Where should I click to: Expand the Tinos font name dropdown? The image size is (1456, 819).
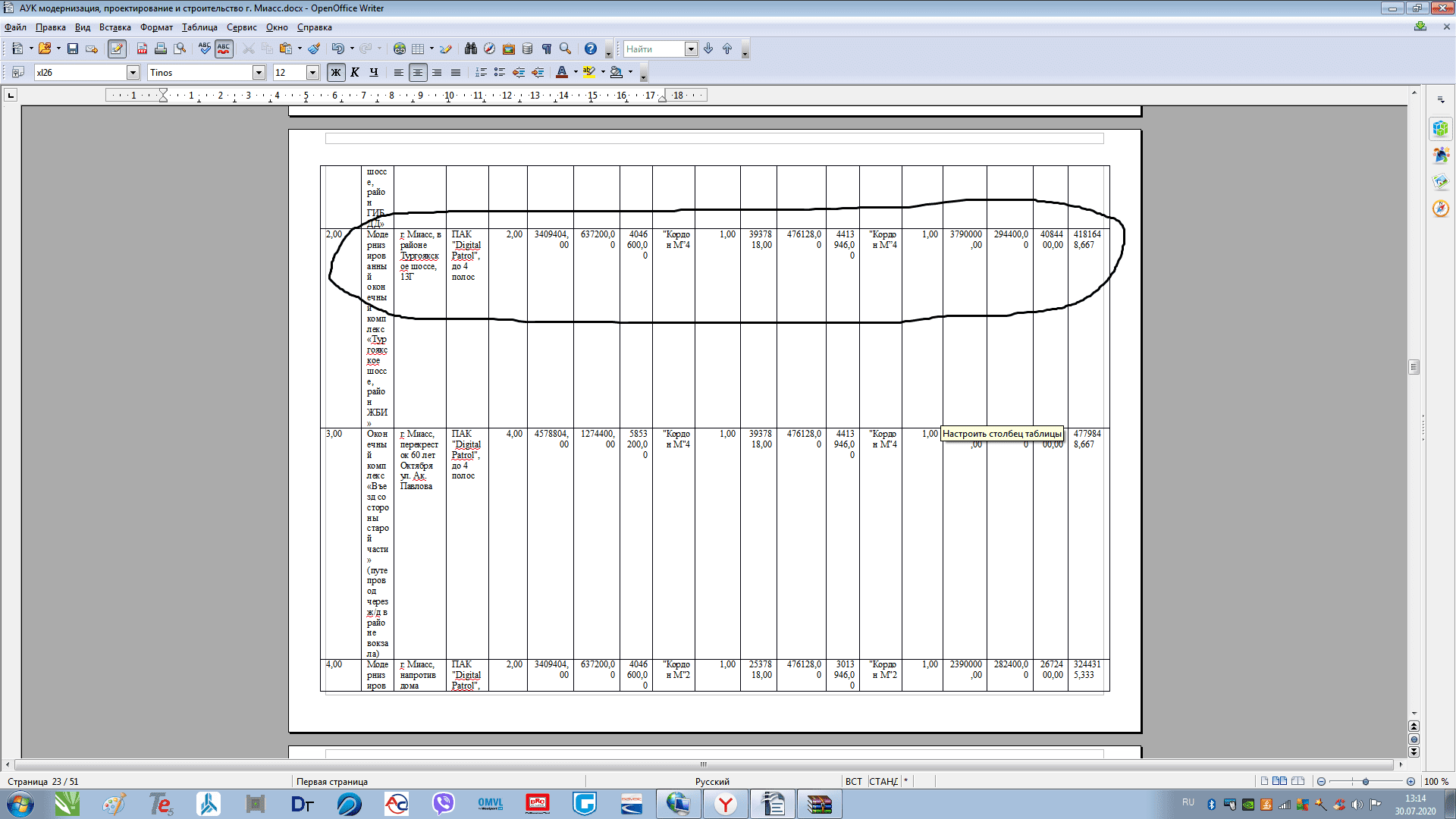click(259, 72)
